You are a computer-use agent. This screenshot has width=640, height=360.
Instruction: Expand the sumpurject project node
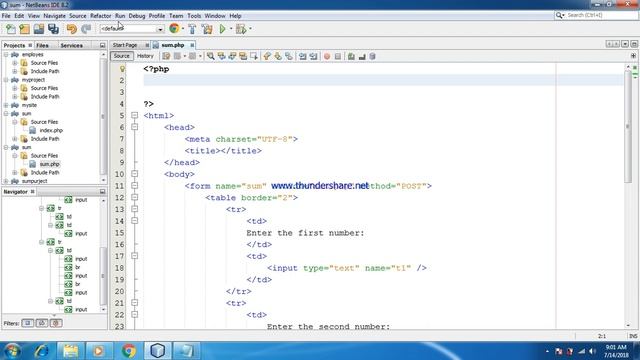click(x=6, y=181)
